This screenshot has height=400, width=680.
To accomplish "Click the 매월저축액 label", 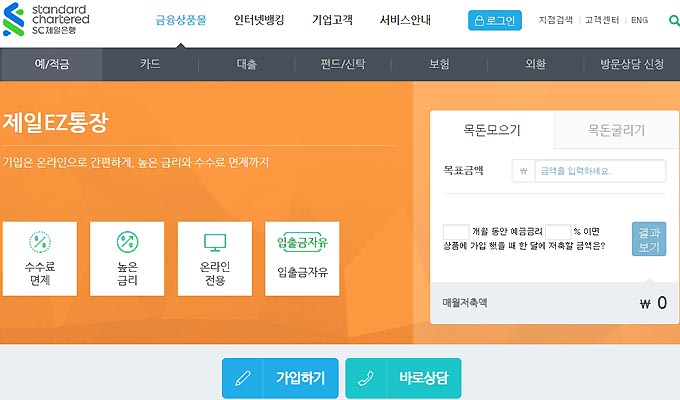I will (465, 302).
